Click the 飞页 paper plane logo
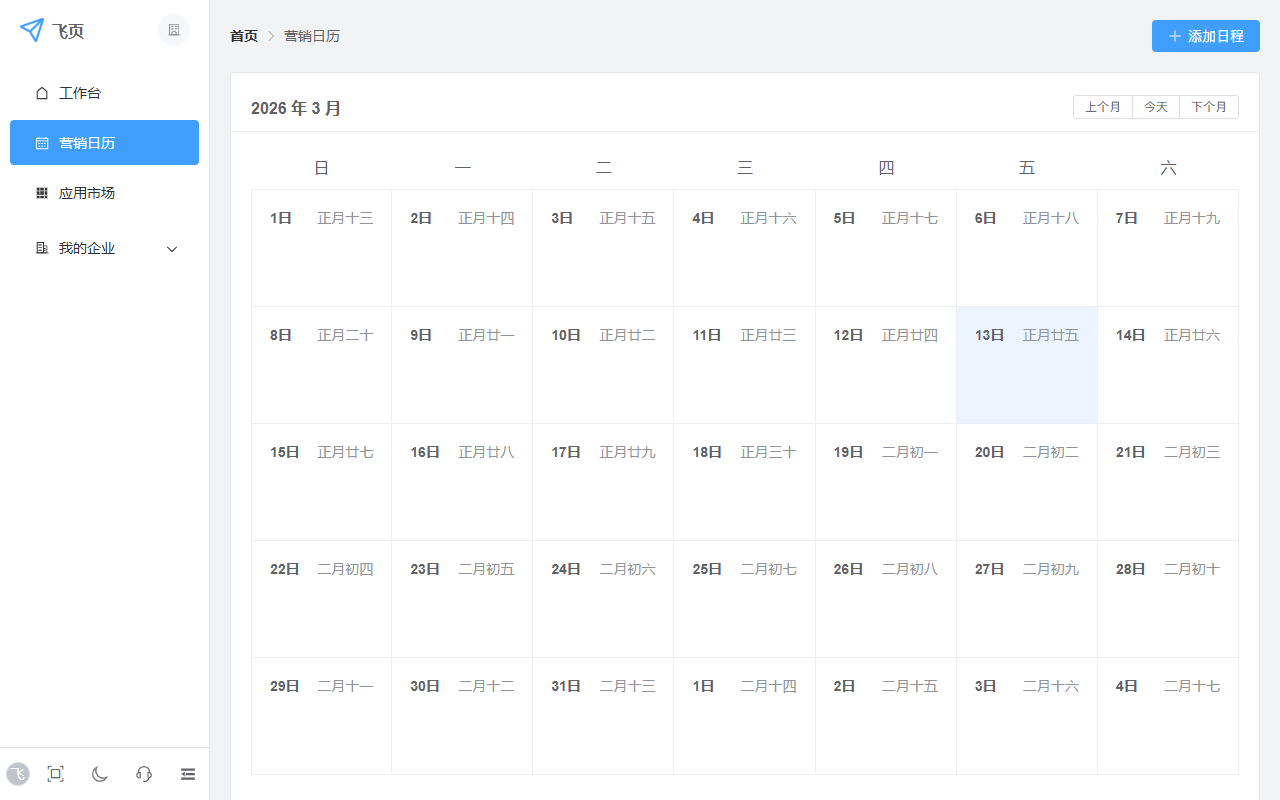 (x=32, y=30)
